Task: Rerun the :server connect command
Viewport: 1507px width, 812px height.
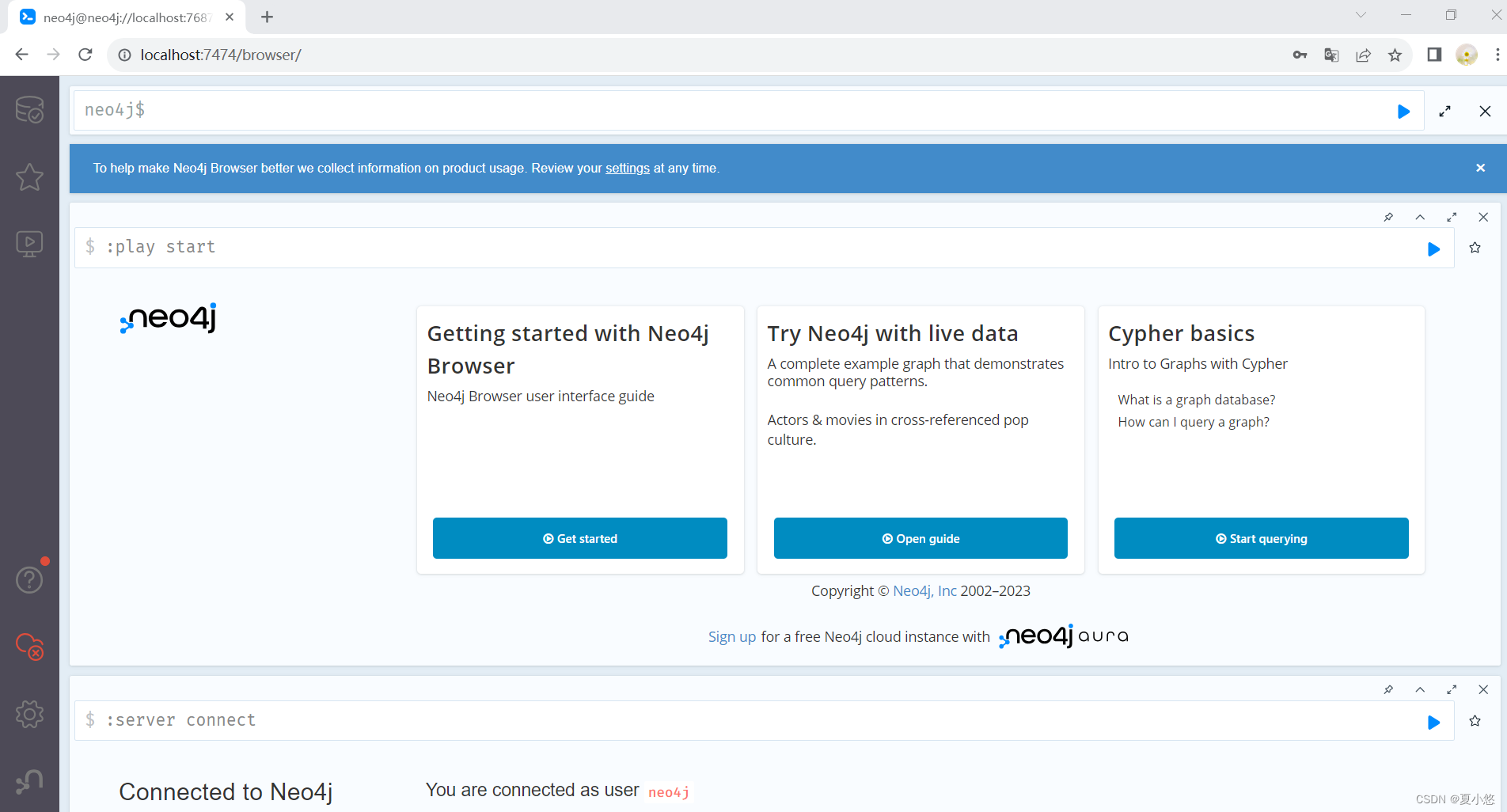Action: 1433,723
